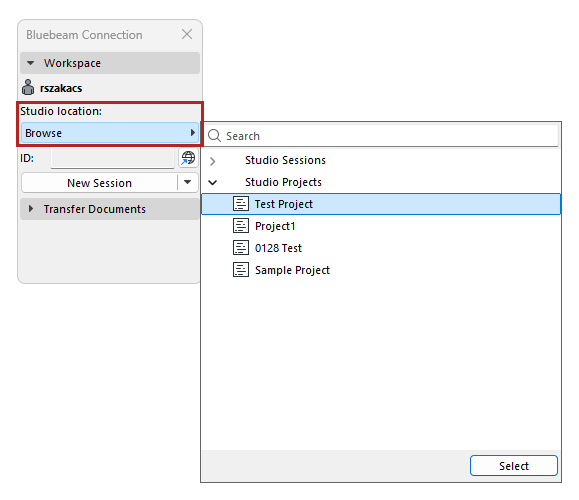Click the Project1 document icon
The height and width of the screenshot is (500, 579).
coord(241,226)
